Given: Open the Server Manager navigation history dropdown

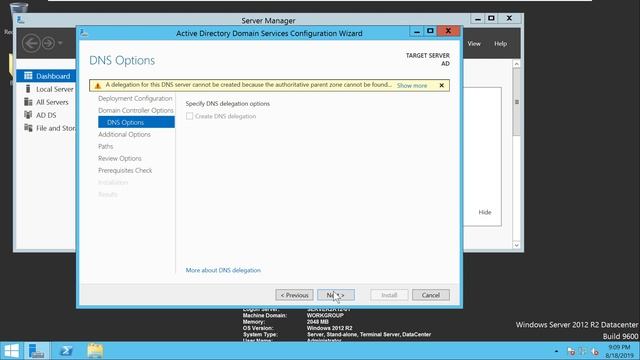Looking at the screenshot, I should point(60,43).
